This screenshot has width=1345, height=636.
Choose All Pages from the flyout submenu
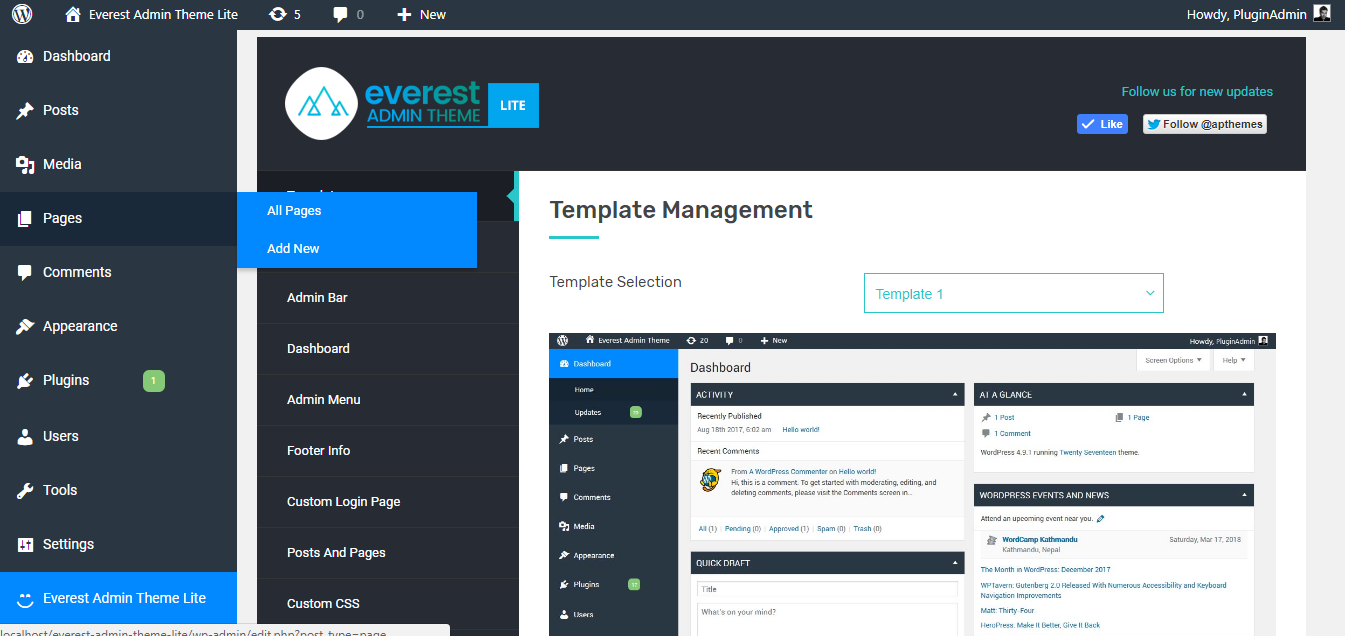(x=356, y=211)
